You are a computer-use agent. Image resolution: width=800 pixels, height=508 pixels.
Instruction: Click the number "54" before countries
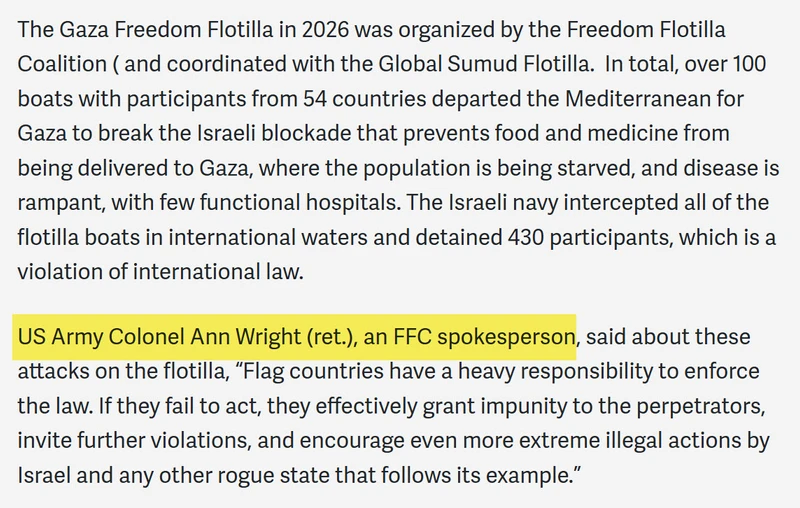pos(315,98)
